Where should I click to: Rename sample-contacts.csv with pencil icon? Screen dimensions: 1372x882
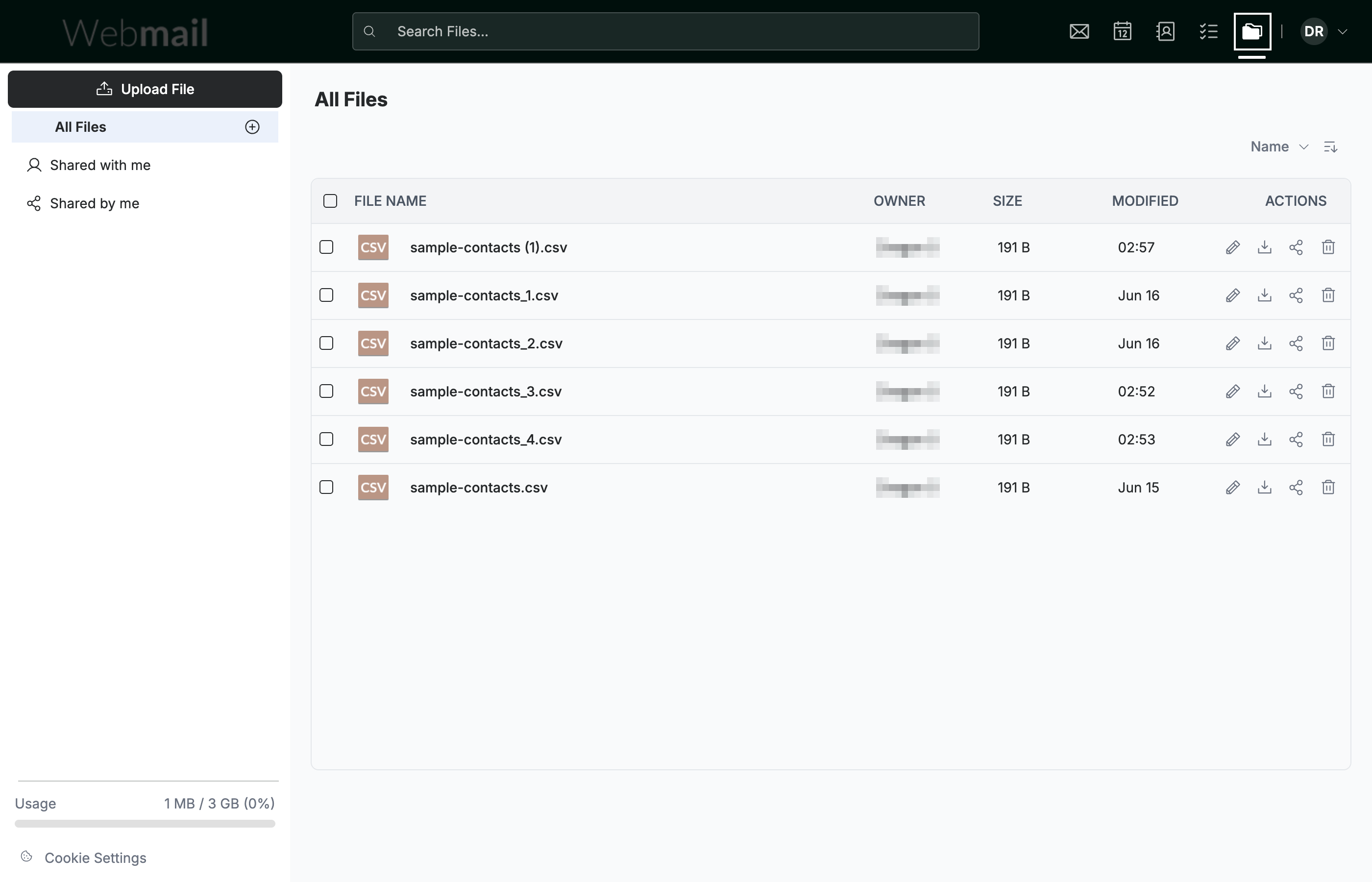1233,488
